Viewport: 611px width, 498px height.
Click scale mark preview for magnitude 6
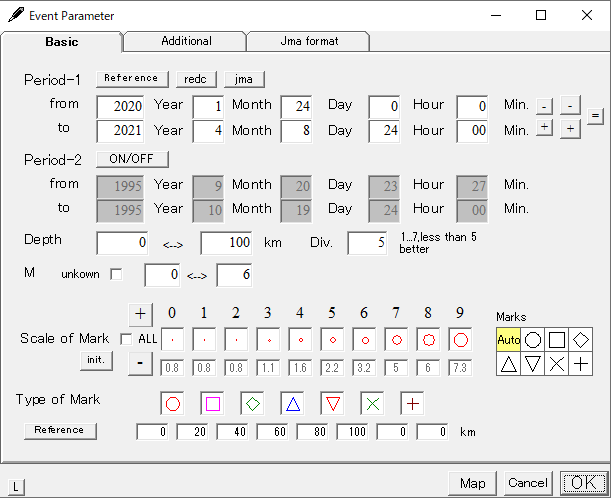pyautogui.click(x=364, y=340)
